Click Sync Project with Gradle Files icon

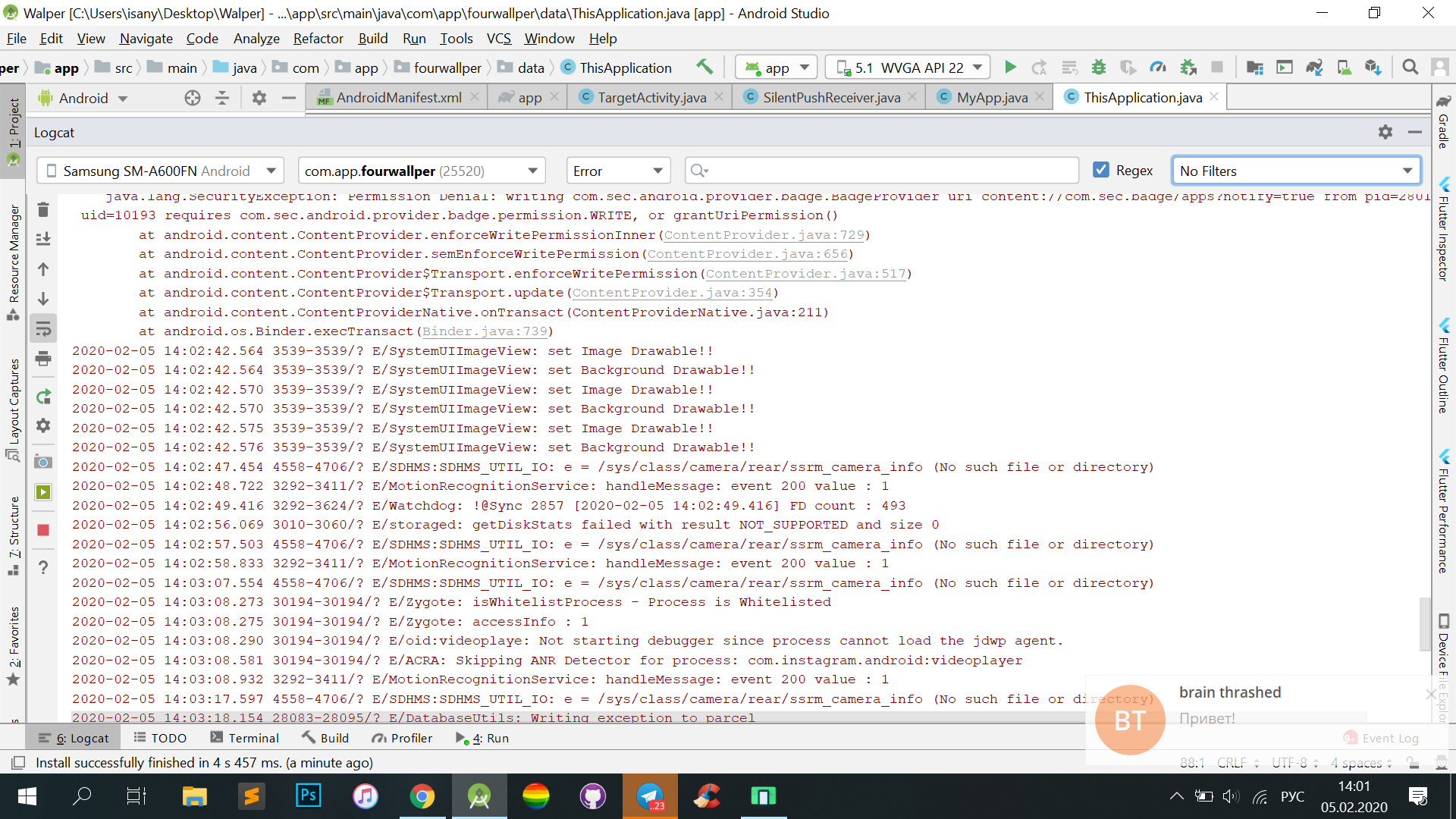[1314, 67]
